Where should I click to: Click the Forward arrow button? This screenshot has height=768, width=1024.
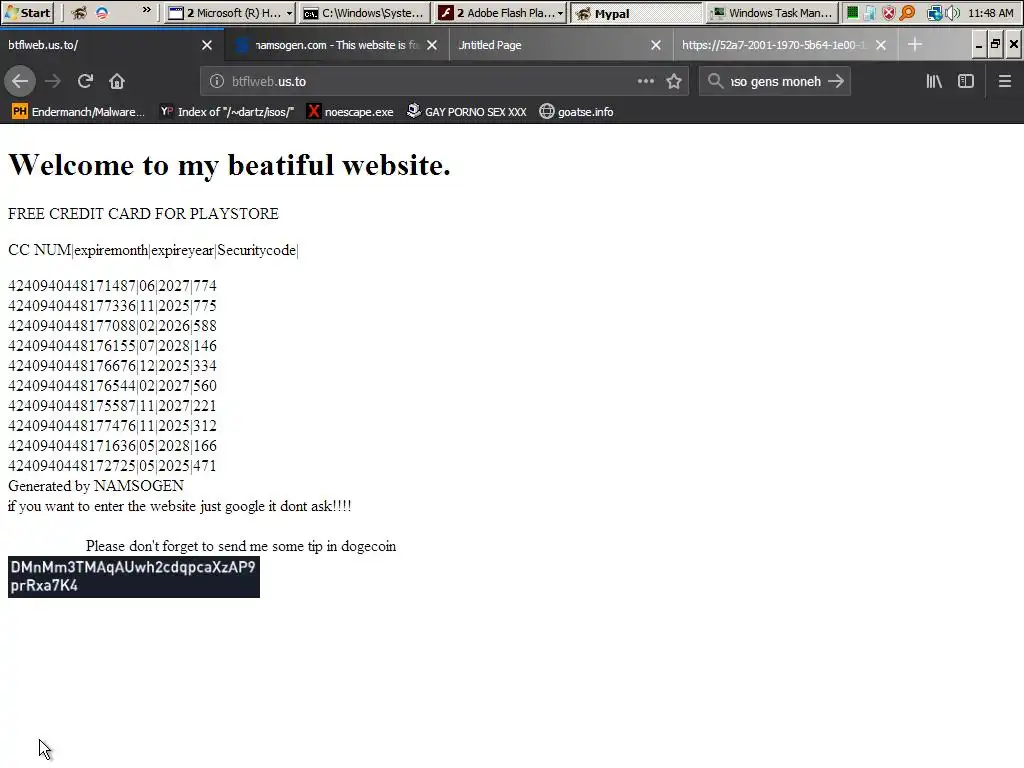click(53, 81)
